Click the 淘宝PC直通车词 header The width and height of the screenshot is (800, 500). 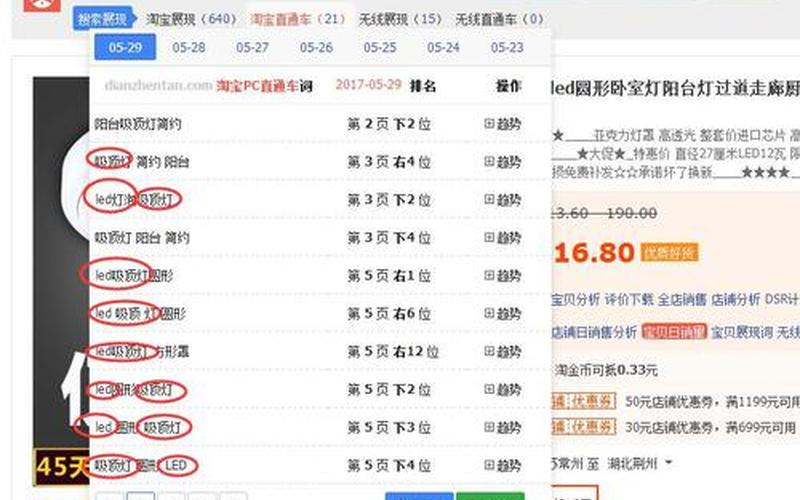264,86
